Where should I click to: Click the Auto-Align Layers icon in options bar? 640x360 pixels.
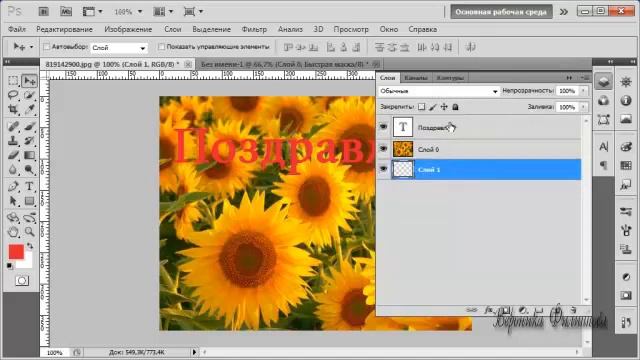coord(471,47)
